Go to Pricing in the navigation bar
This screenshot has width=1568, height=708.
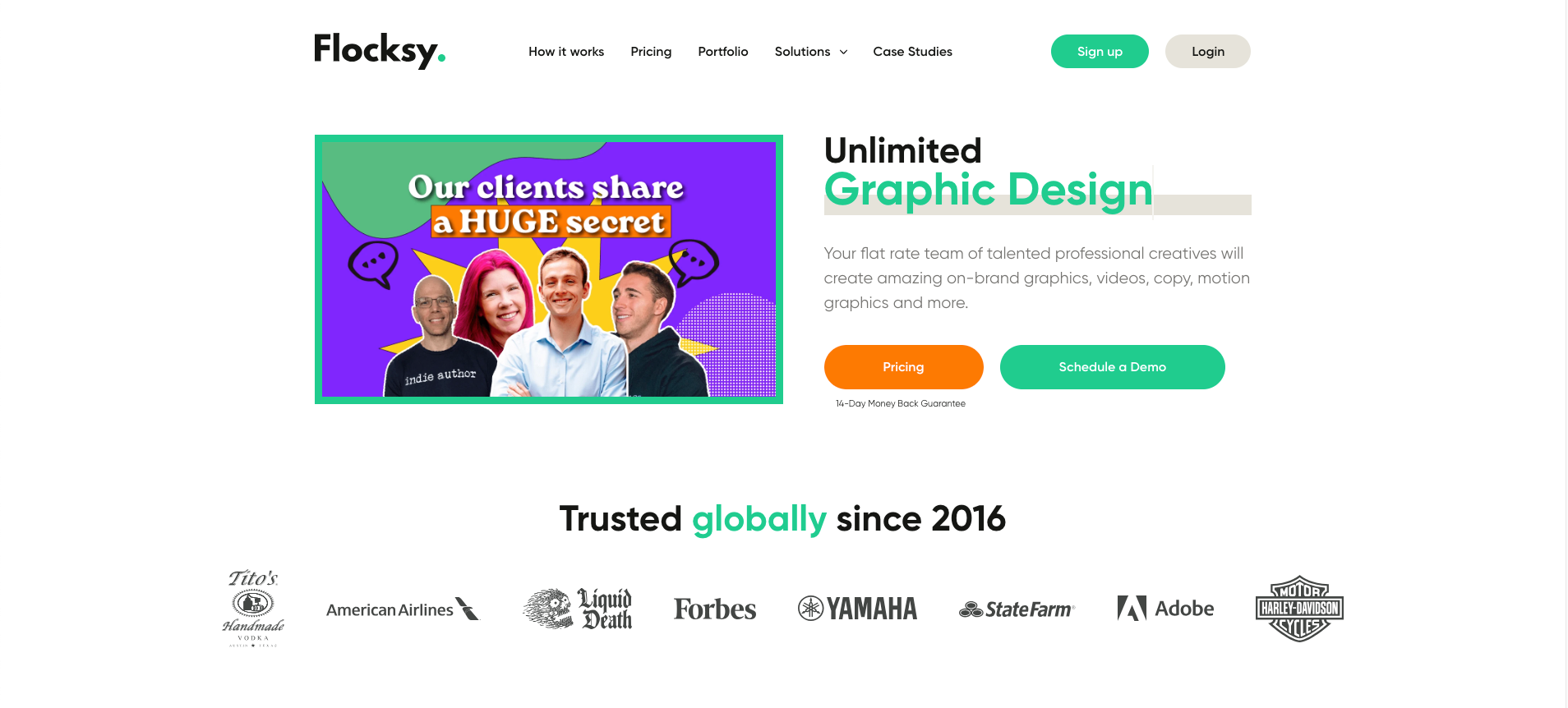[651, 52]
